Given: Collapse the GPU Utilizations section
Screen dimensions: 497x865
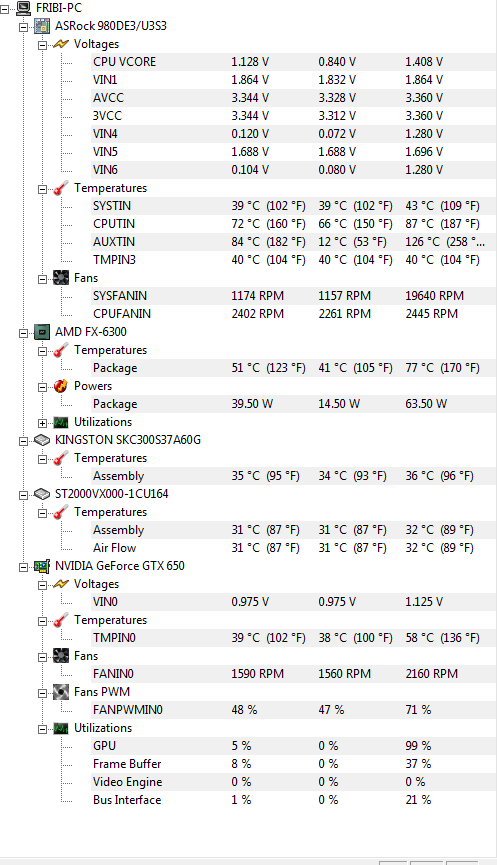Looking at the screenshot, I should click(42, 729).
